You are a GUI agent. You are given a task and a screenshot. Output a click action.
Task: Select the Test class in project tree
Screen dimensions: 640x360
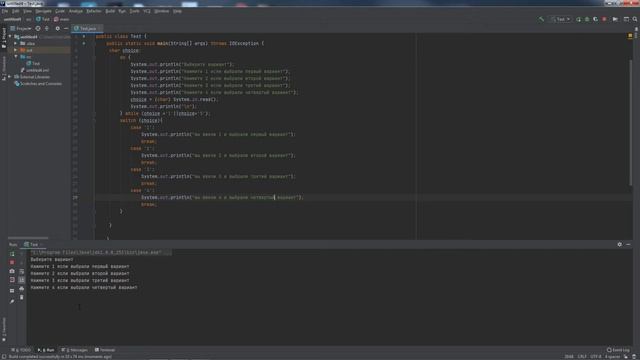pos(33,64)
